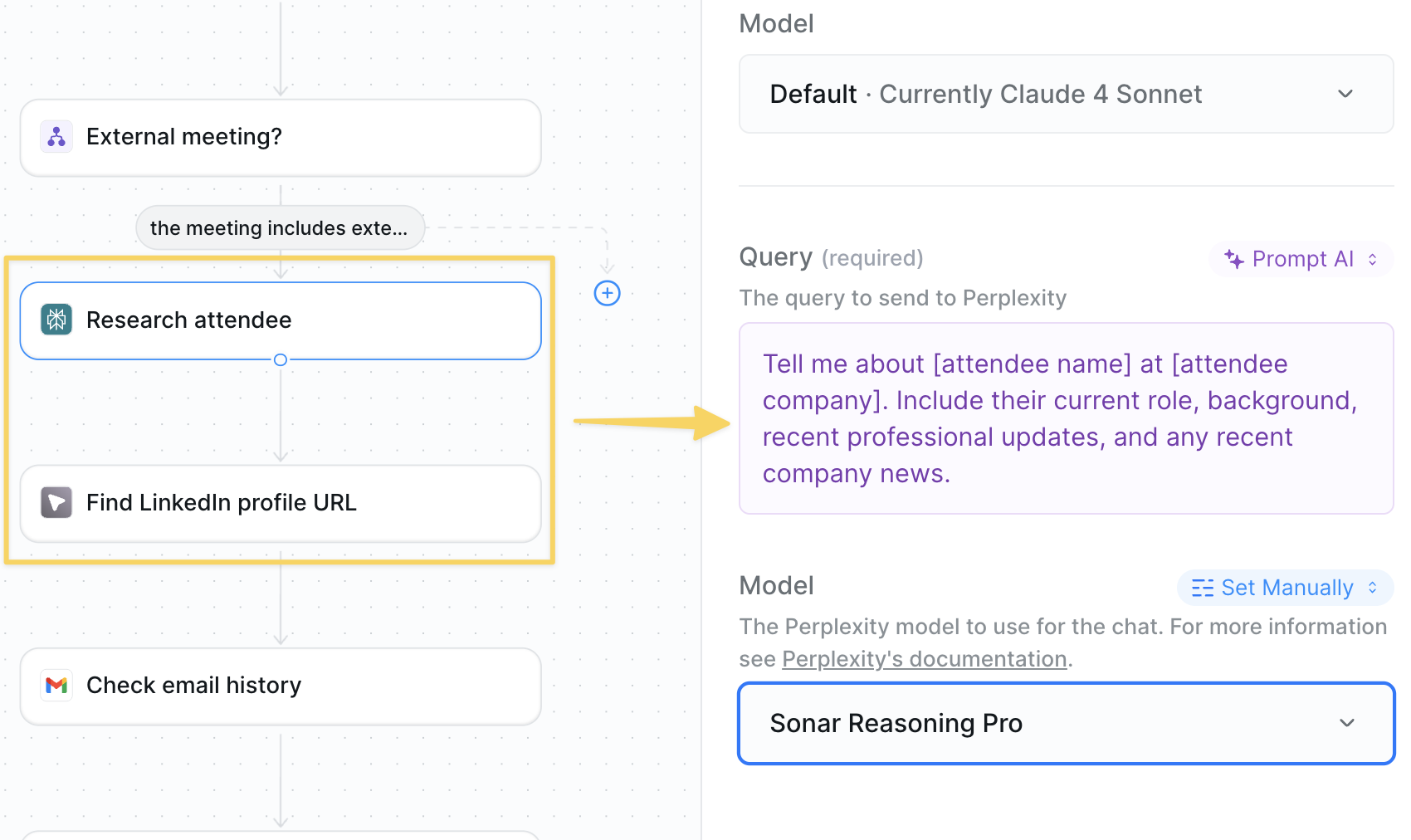Open the Set Manually dropdown for Model
This screenshot has height=840, width=1411.
point(1285,588)
